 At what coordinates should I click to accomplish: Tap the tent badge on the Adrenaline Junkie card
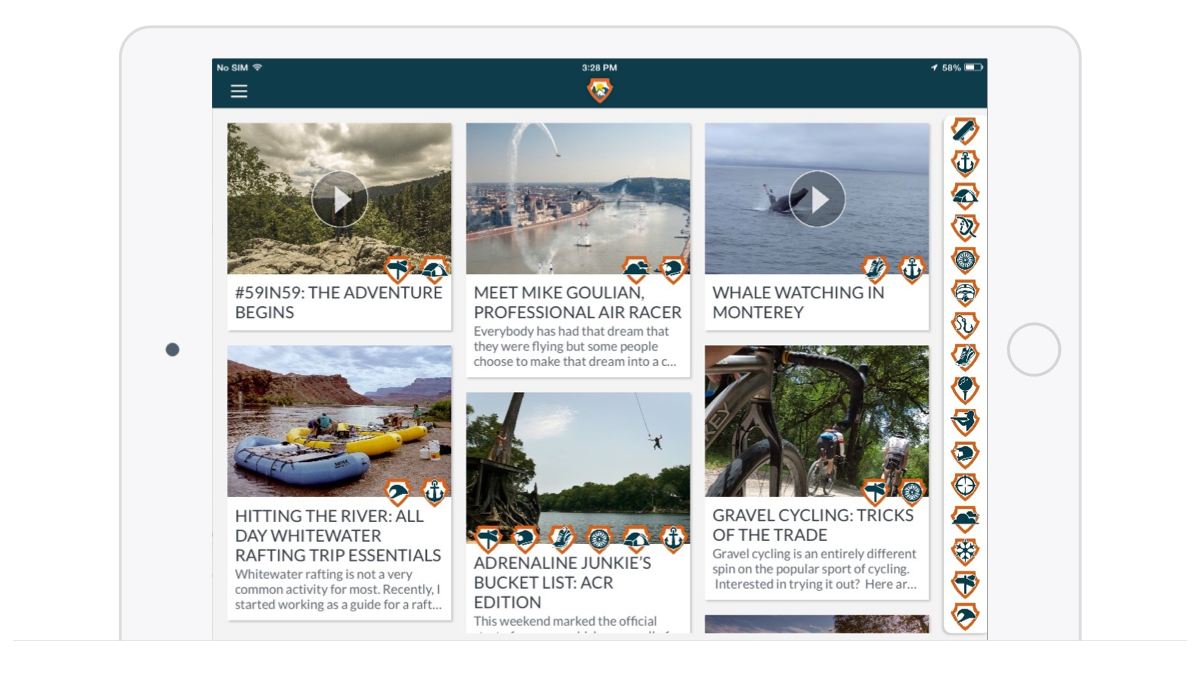[x=636, y=540]
